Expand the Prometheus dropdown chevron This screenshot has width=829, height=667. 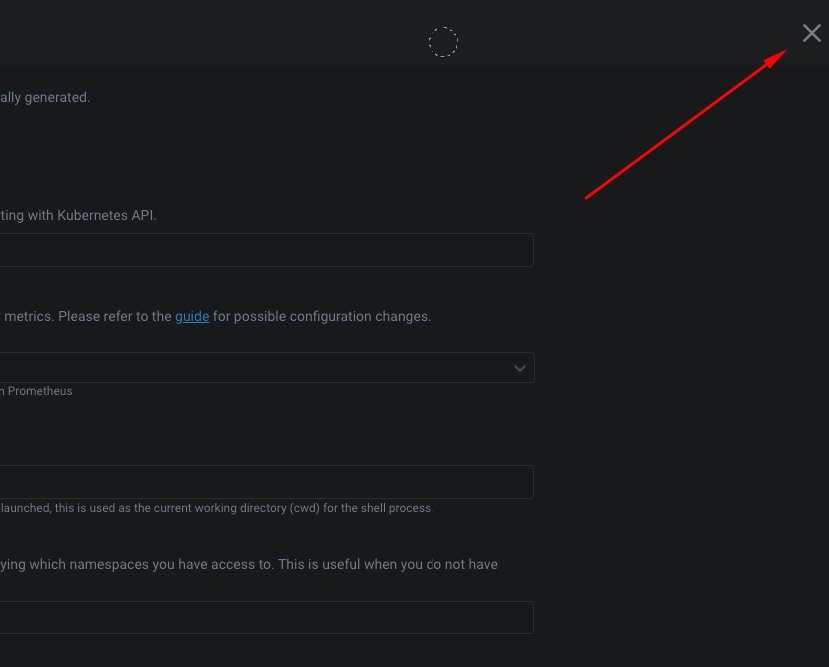click(520, 368)
